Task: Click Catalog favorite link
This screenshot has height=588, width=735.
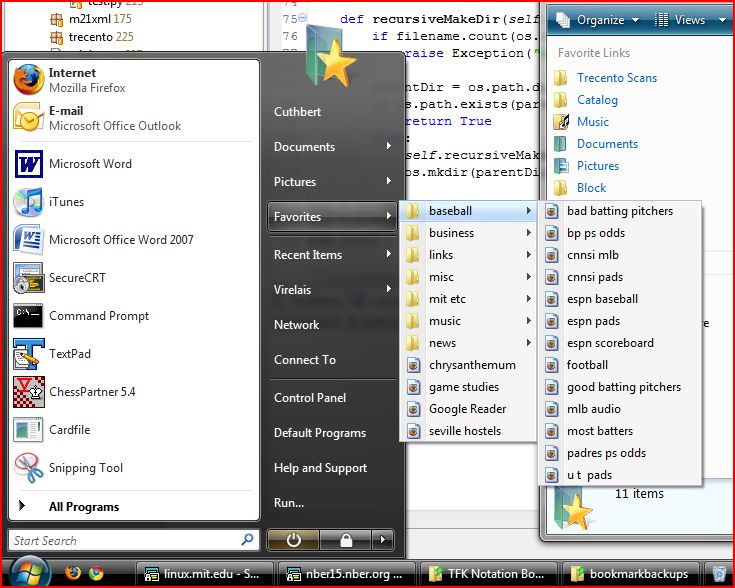Action: [597, 100]
